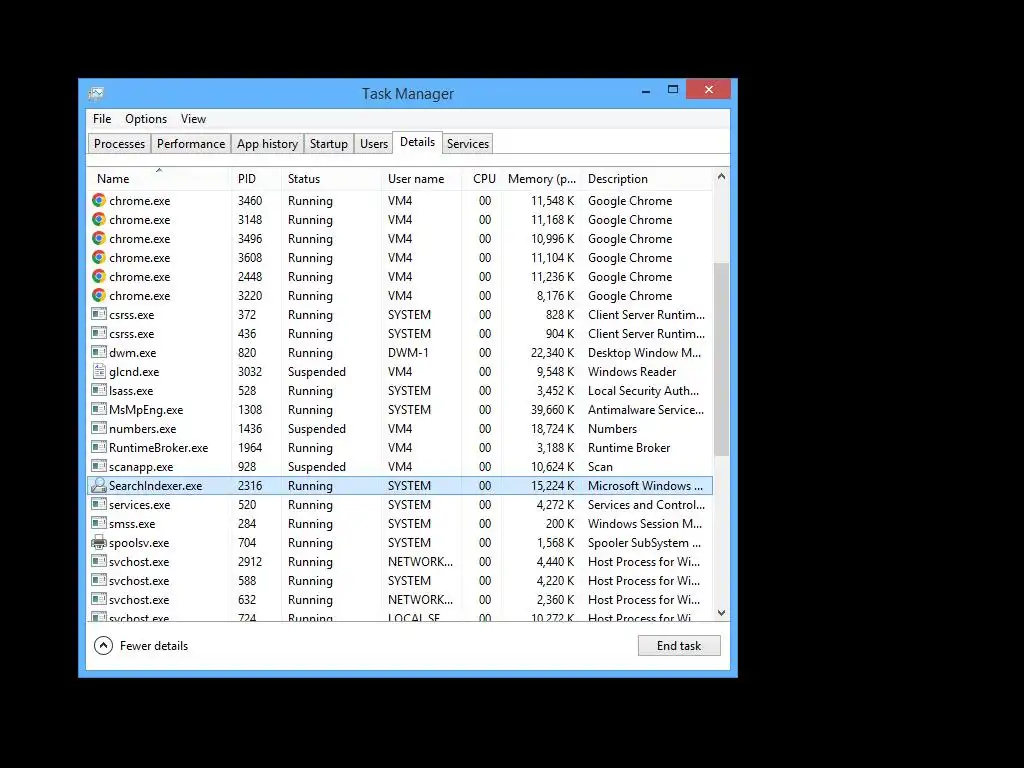Click the RuntimeBroker.exe process icon

coord(99,447)
